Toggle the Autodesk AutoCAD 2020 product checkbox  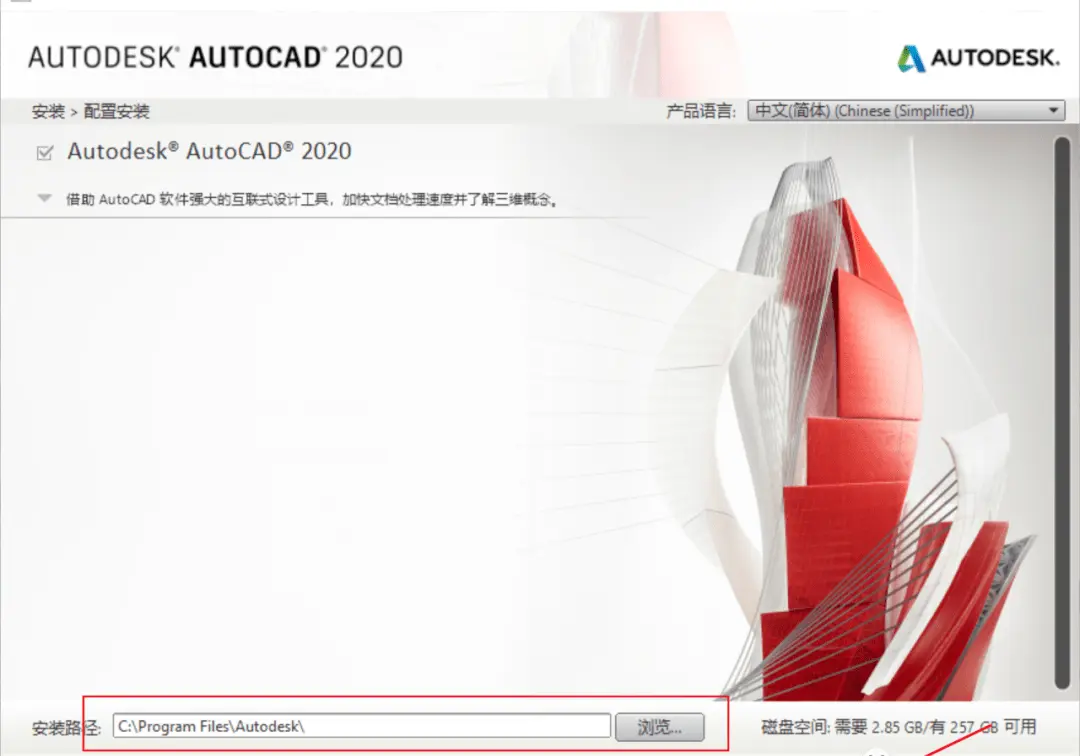click(45, 152)
